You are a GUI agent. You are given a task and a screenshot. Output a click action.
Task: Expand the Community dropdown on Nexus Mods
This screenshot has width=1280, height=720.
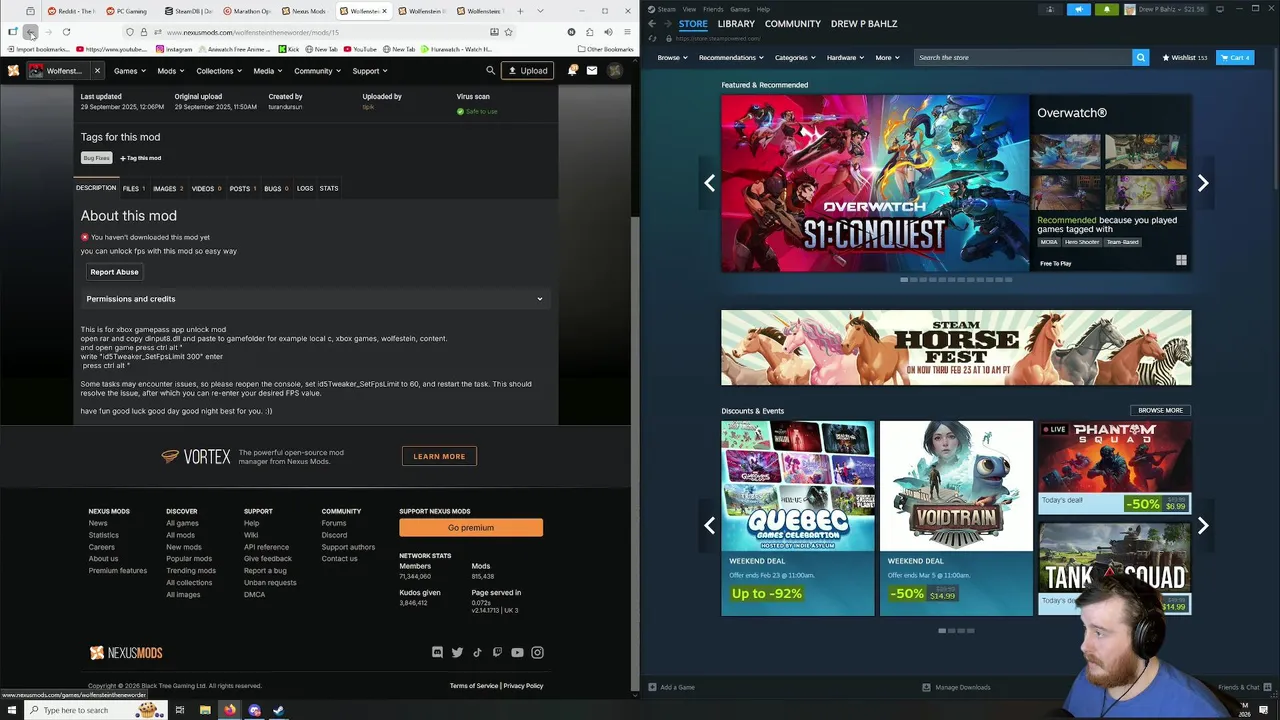316,71
